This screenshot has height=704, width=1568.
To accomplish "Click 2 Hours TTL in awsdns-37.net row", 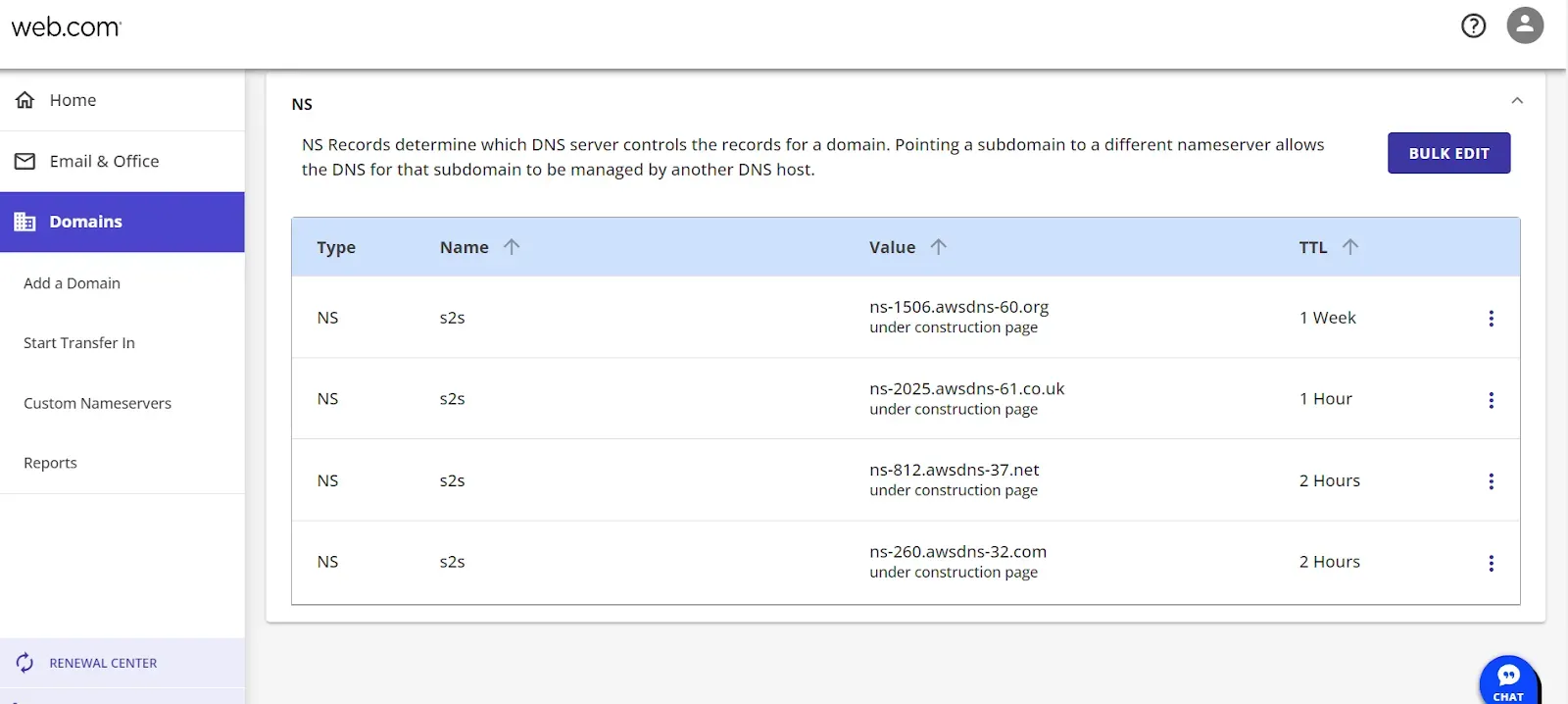I will click(x=1329, y=480).
